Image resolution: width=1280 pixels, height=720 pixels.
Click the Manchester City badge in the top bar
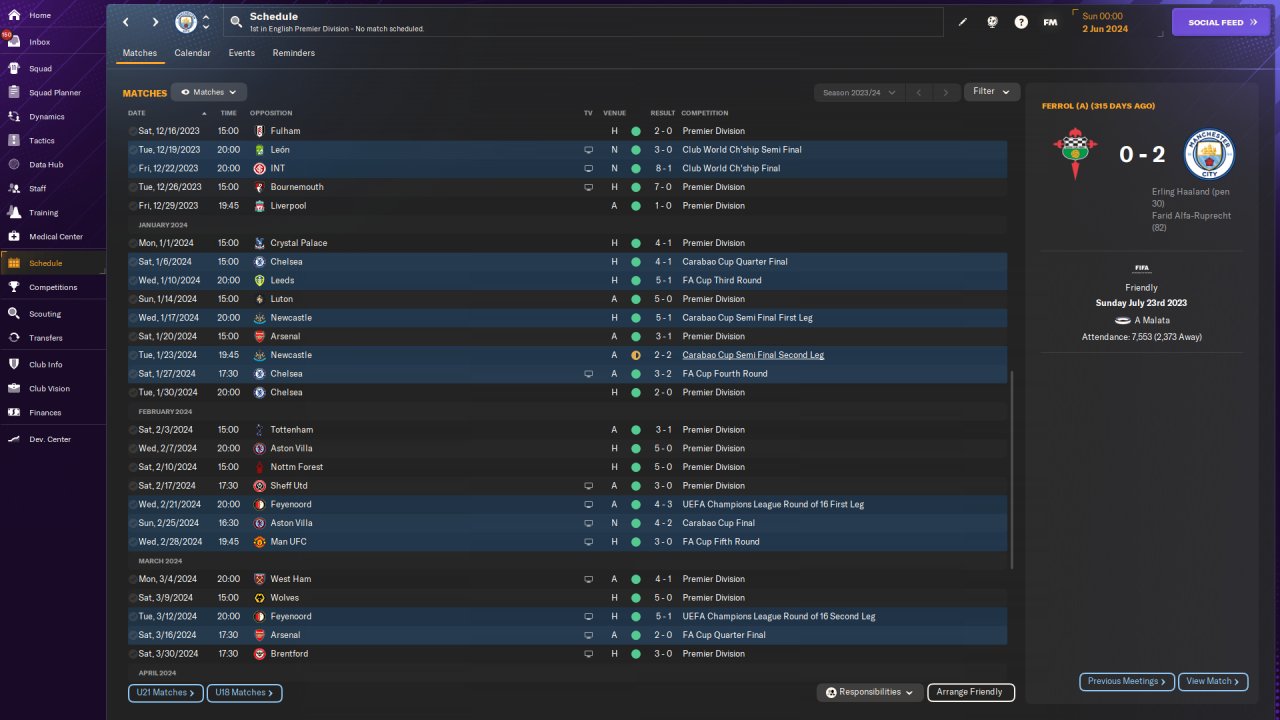click(x=186, y=22)
